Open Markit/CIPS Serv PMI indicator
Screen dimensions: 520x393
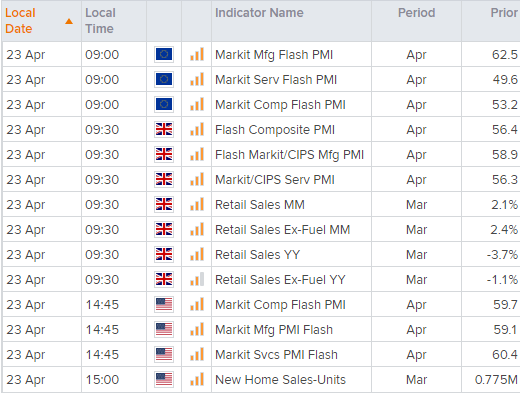tap(275, 180)
